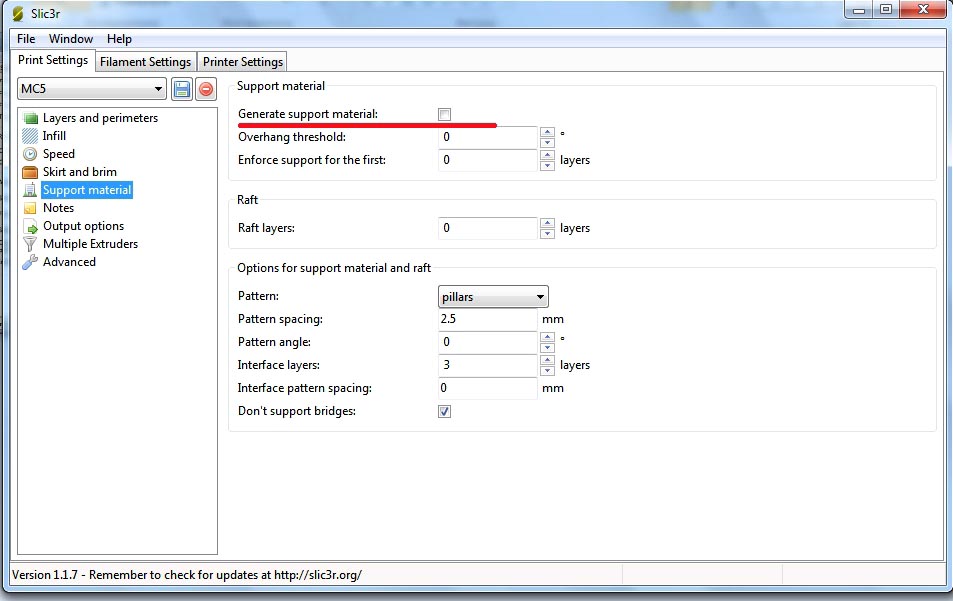
Task: Open Output options page
Action: (x=83, y=226)
